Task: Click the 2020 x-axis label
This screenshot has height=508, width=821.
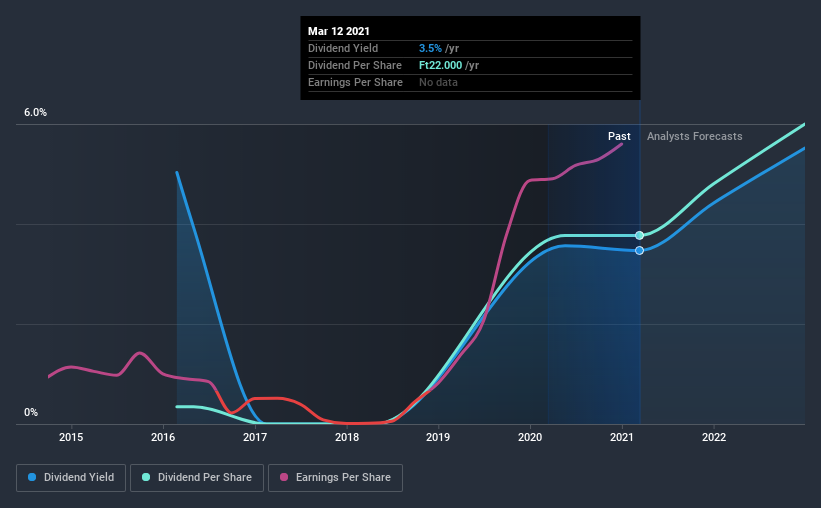Action: point(530,437)
